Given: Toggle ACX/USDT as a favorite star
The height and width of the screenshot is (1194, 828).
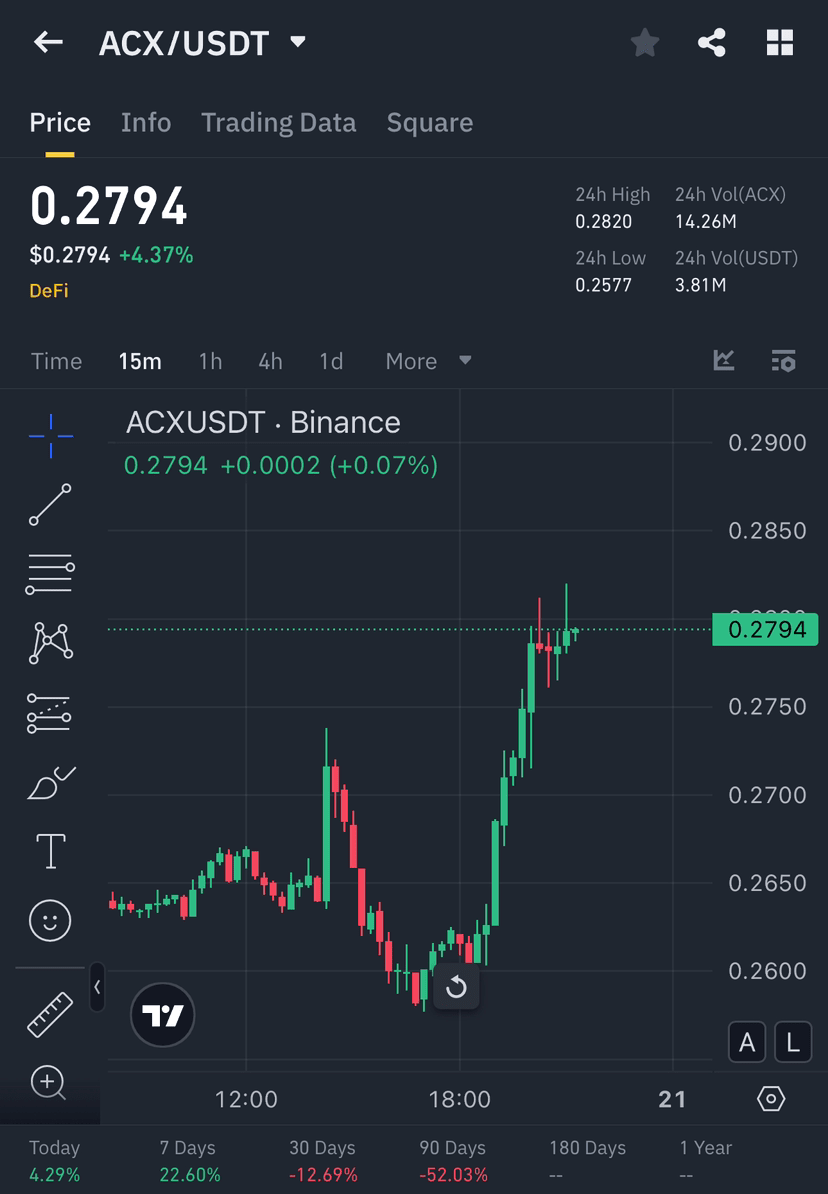Looking at the screenshot, I should pyautogui.click(x=644, y=42).
